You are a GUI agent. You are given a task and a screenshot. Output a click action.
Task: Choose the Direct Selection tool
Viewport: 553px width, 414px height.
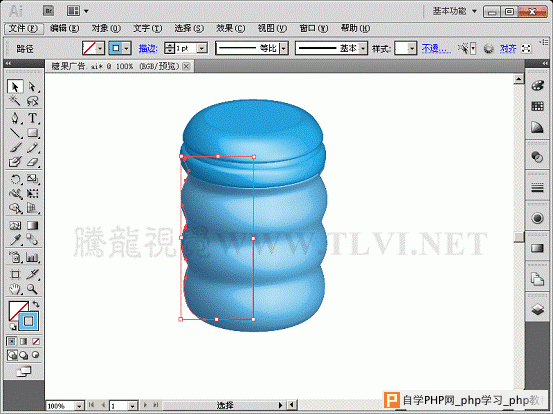coord(32,87)
